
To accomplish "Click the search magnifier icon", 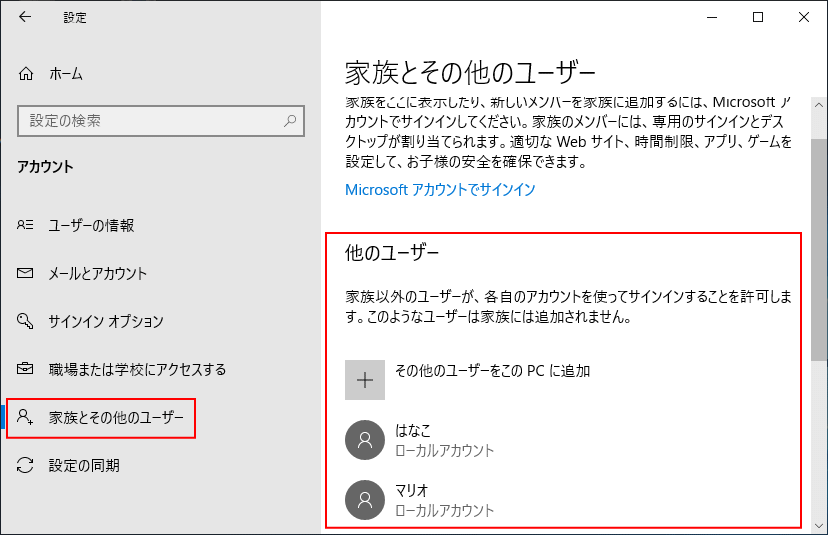I will pyautogui.click(x=290, y=121).
